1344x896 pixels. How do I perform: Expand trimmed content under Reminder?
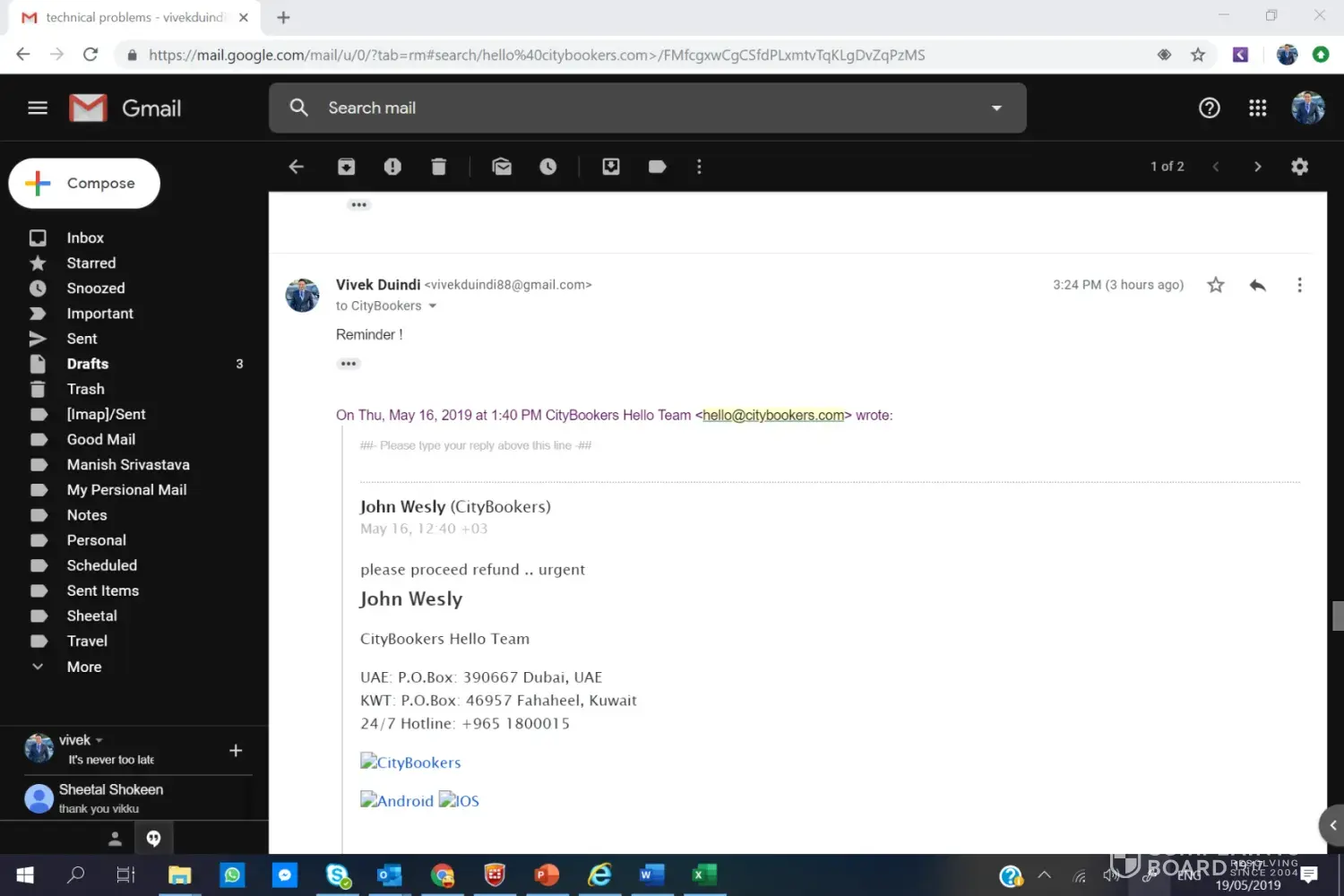[349, 364]
